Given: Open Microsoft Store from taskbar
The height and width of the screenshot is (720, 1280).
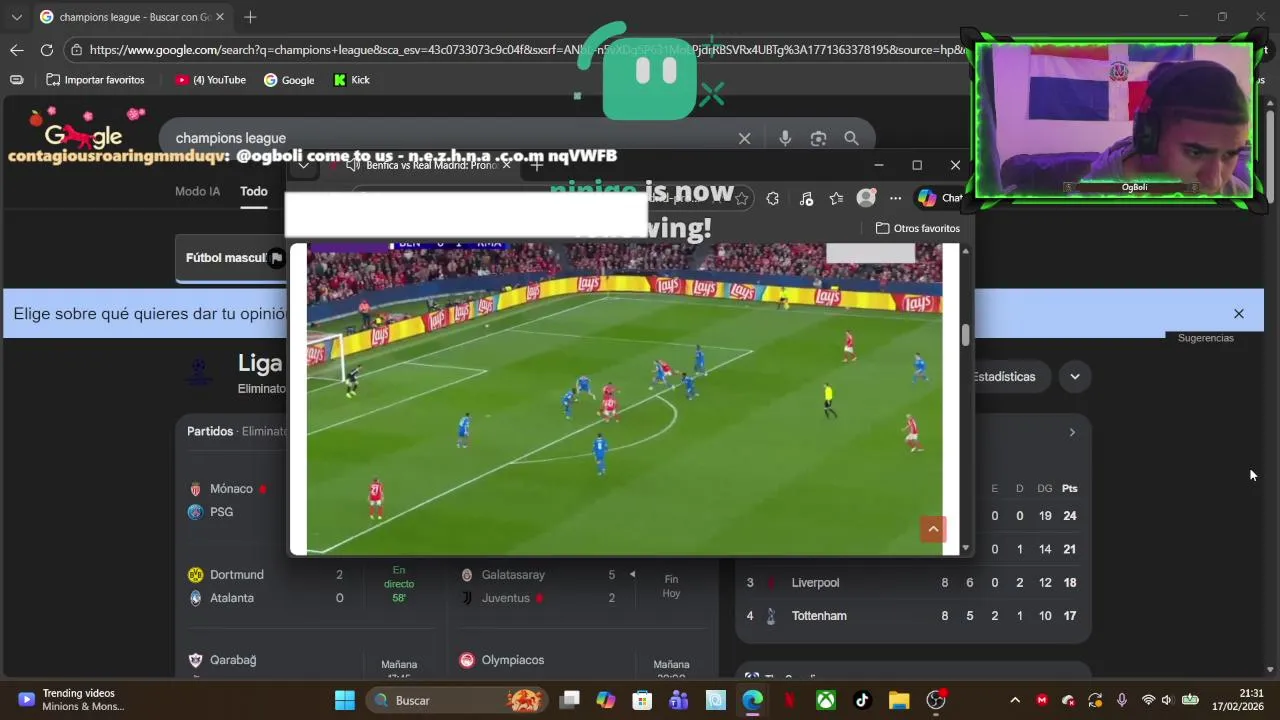Looking at the screenshot, I should click(x=642, y=700).
